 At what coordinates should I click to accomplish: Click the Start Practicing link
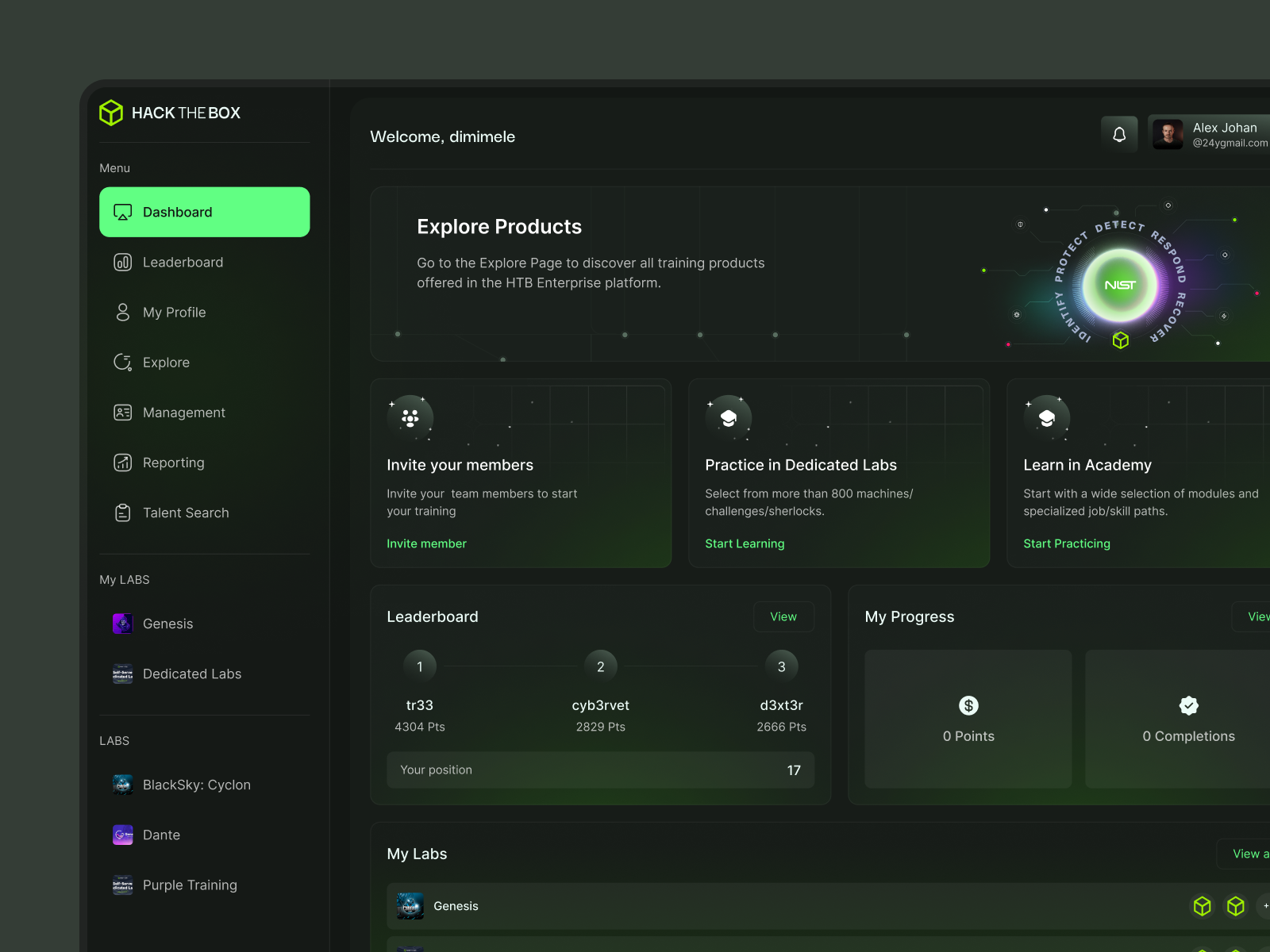coord(1067,543)
